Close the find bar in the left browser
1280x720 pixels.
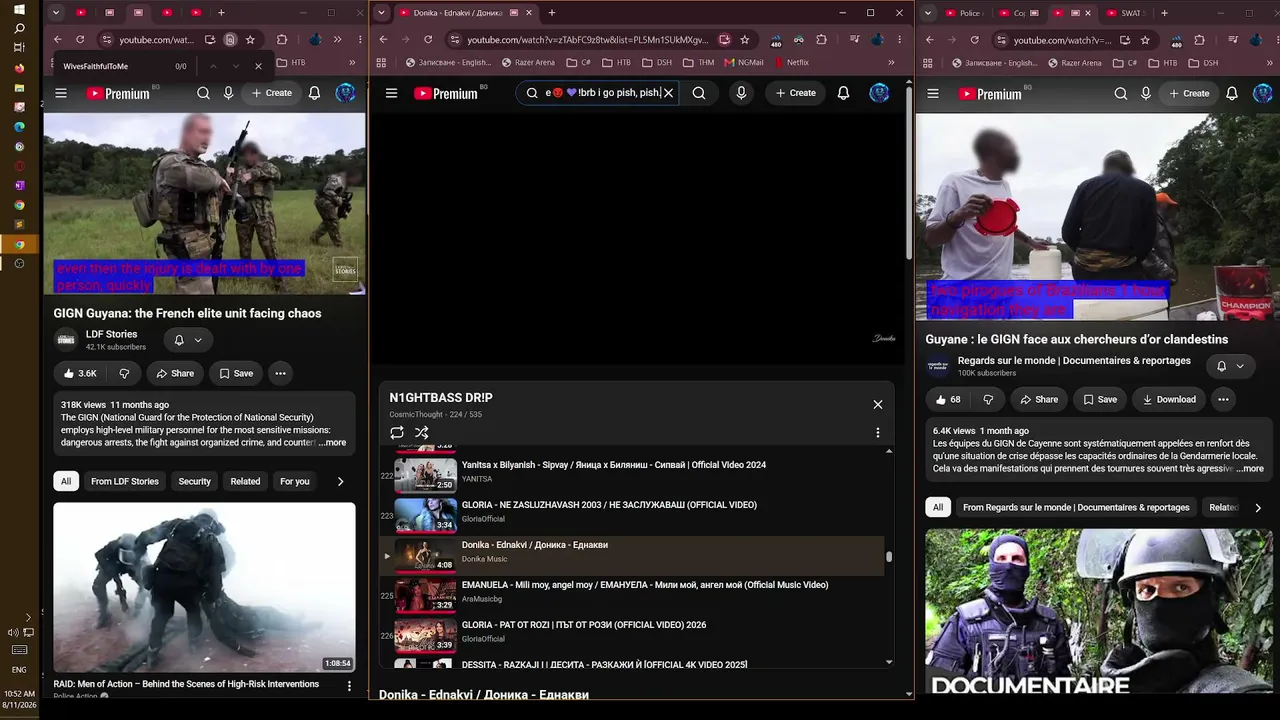coord(258,66)
